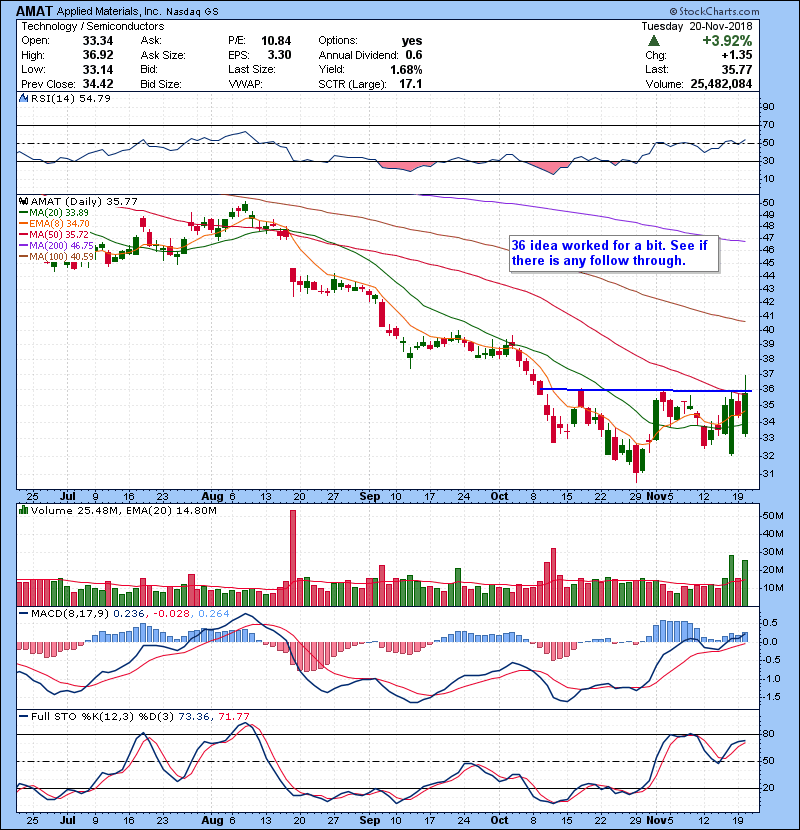
Task: Click the AMAT (Daily) 35.77 chart title
Action: 84,201
